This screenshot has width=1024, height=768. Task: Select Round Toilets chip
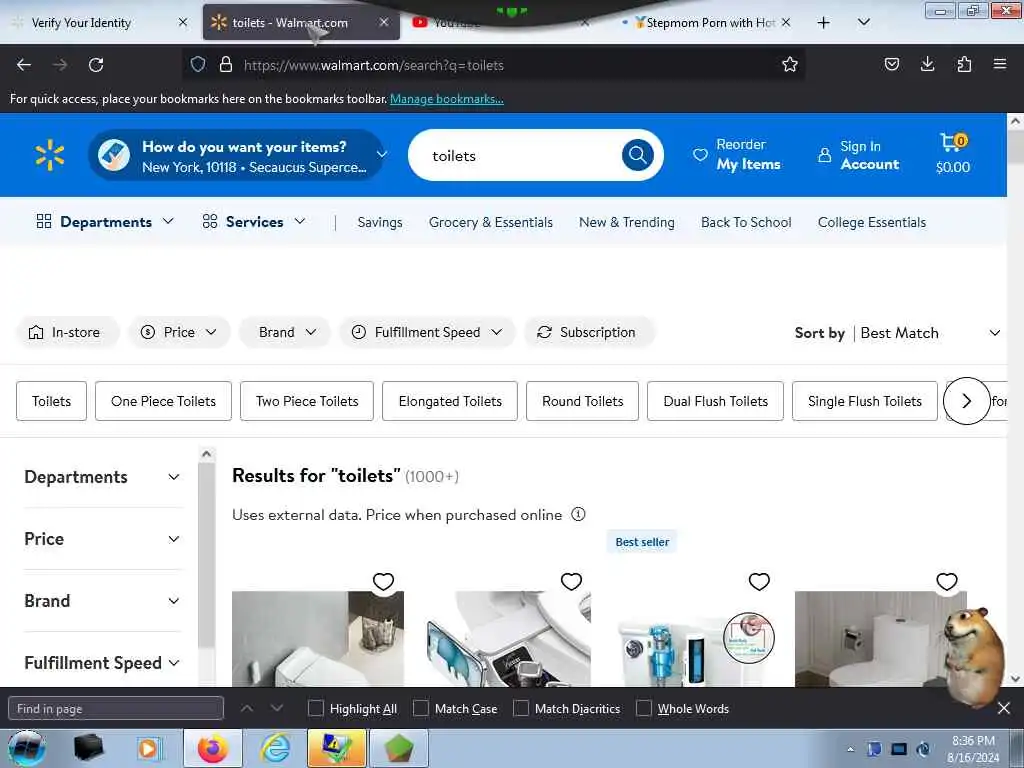(583, 401)
